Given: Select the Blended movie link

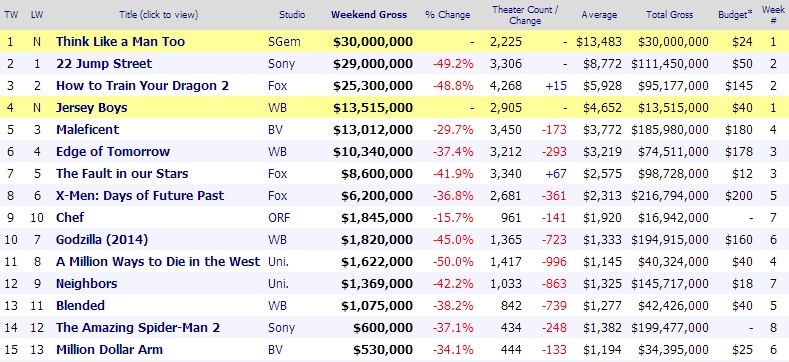Looking at the screenshot, I should [x=81, y=306].
